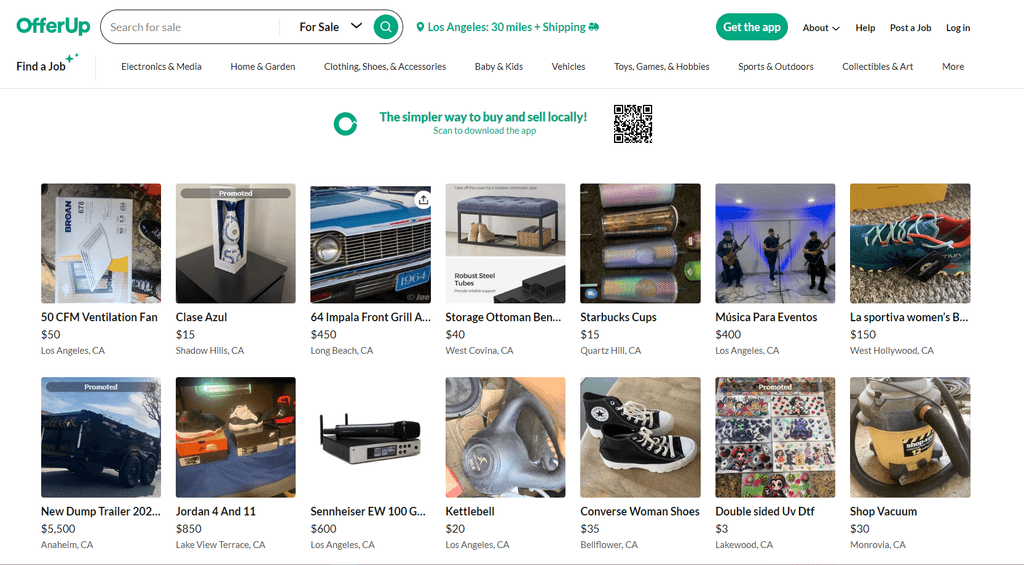
Task: Select the Electronics & Media category
Action: (161, 67)
